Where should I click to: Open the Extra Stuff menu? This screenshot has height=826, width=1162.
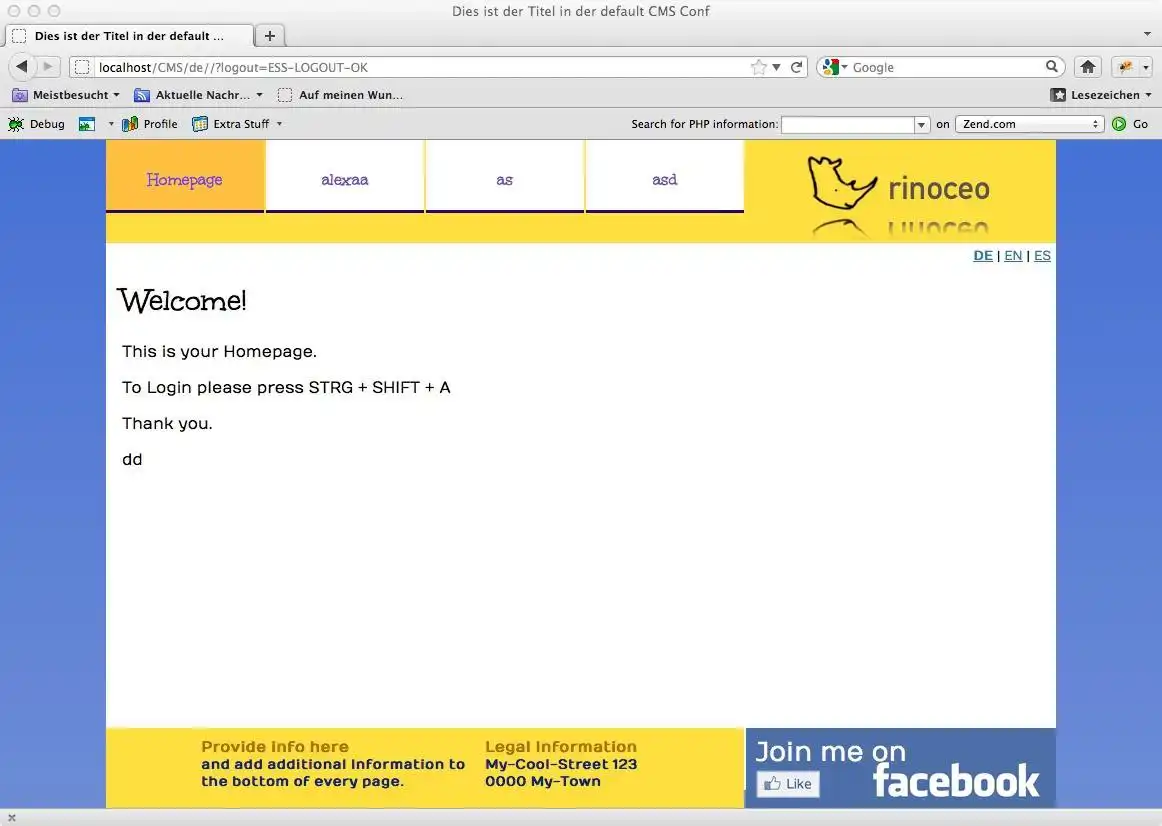(x=237, y=124)
